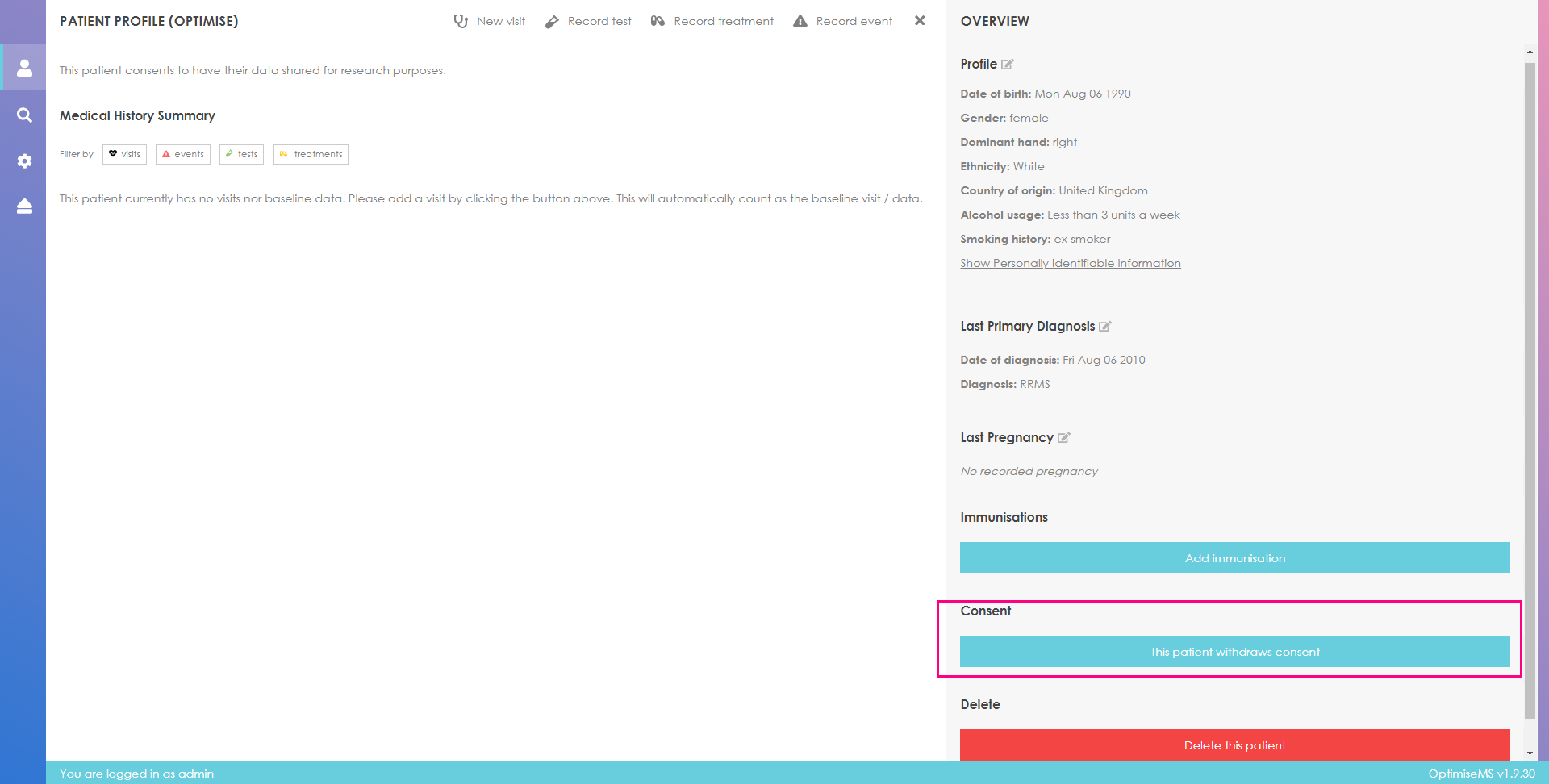Open the patient profile sidebar icon
Screen dimensions: 1549x784
tap(24, 68)
